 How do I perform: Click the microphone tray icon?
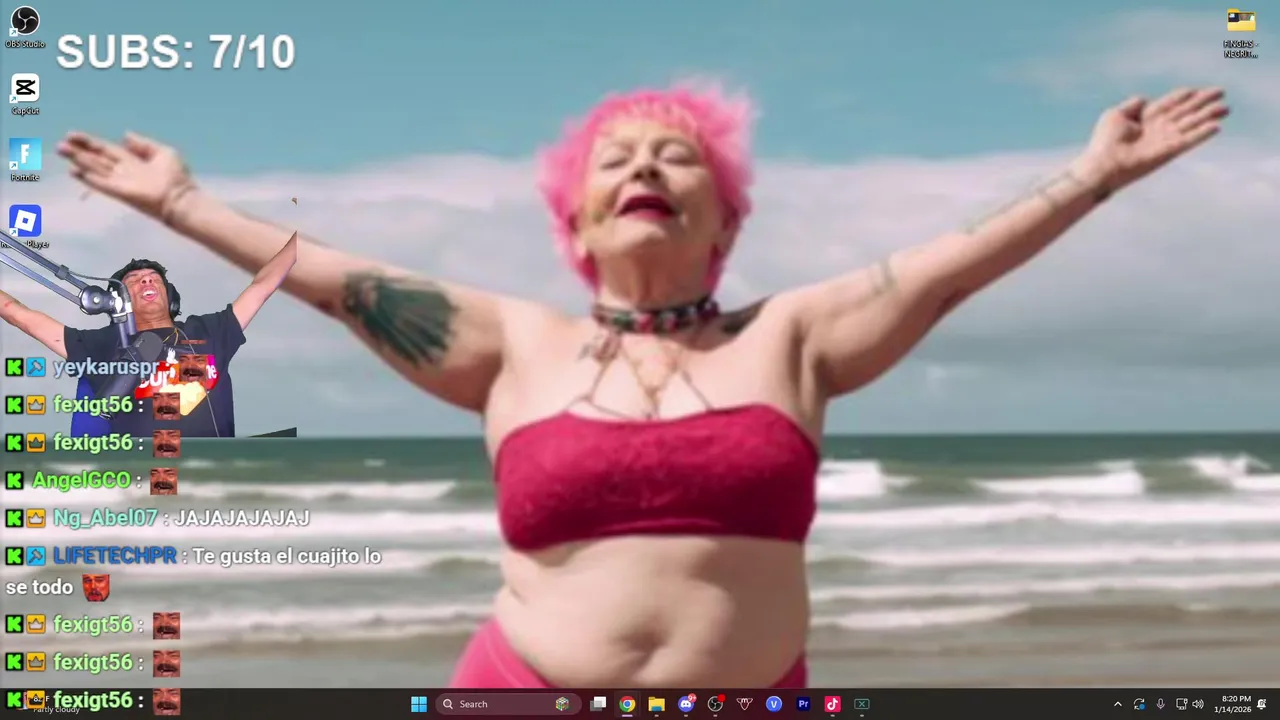point(1160,704)
